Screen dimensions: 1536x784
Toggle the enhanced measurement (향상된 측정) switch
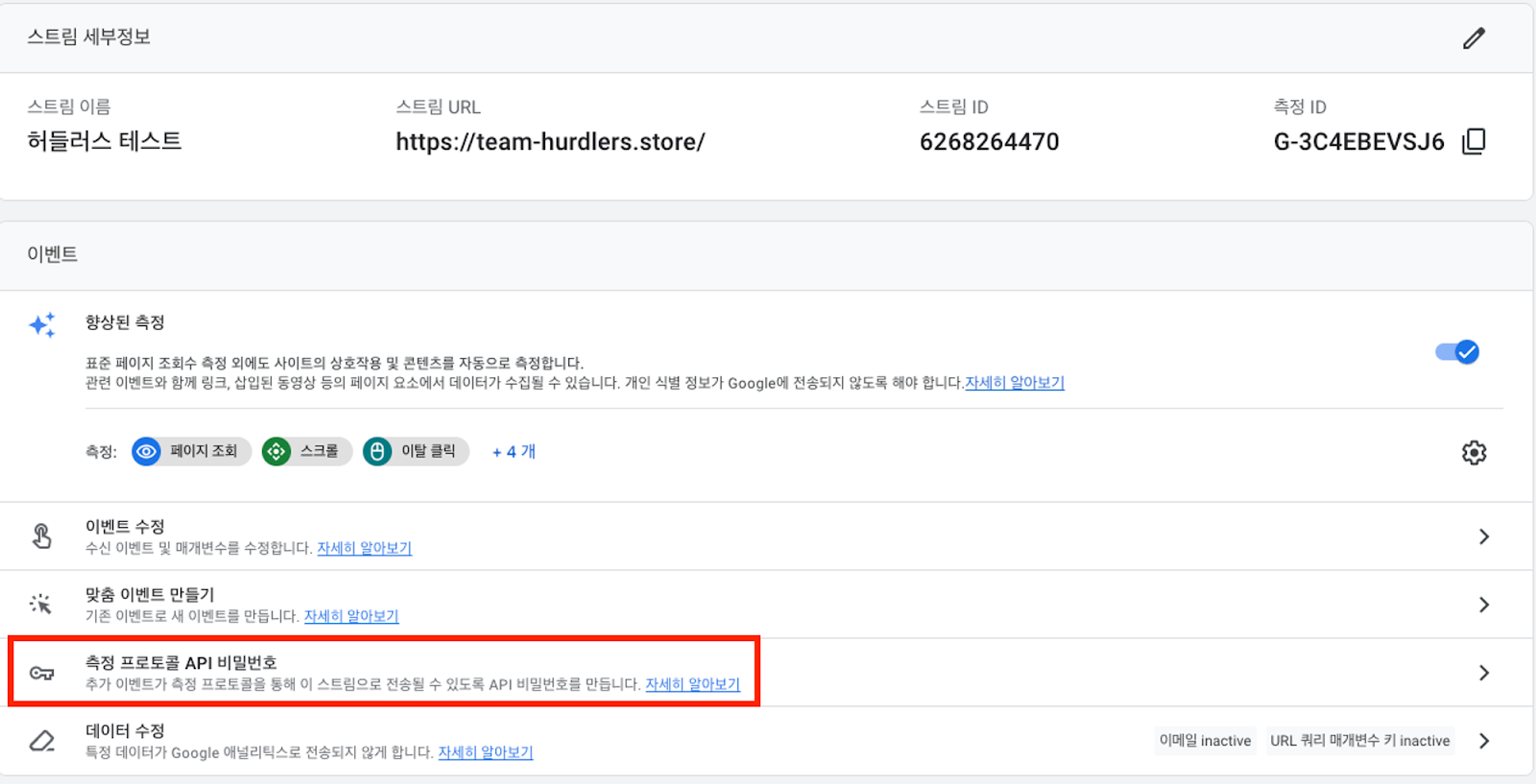click(1457, 352)
